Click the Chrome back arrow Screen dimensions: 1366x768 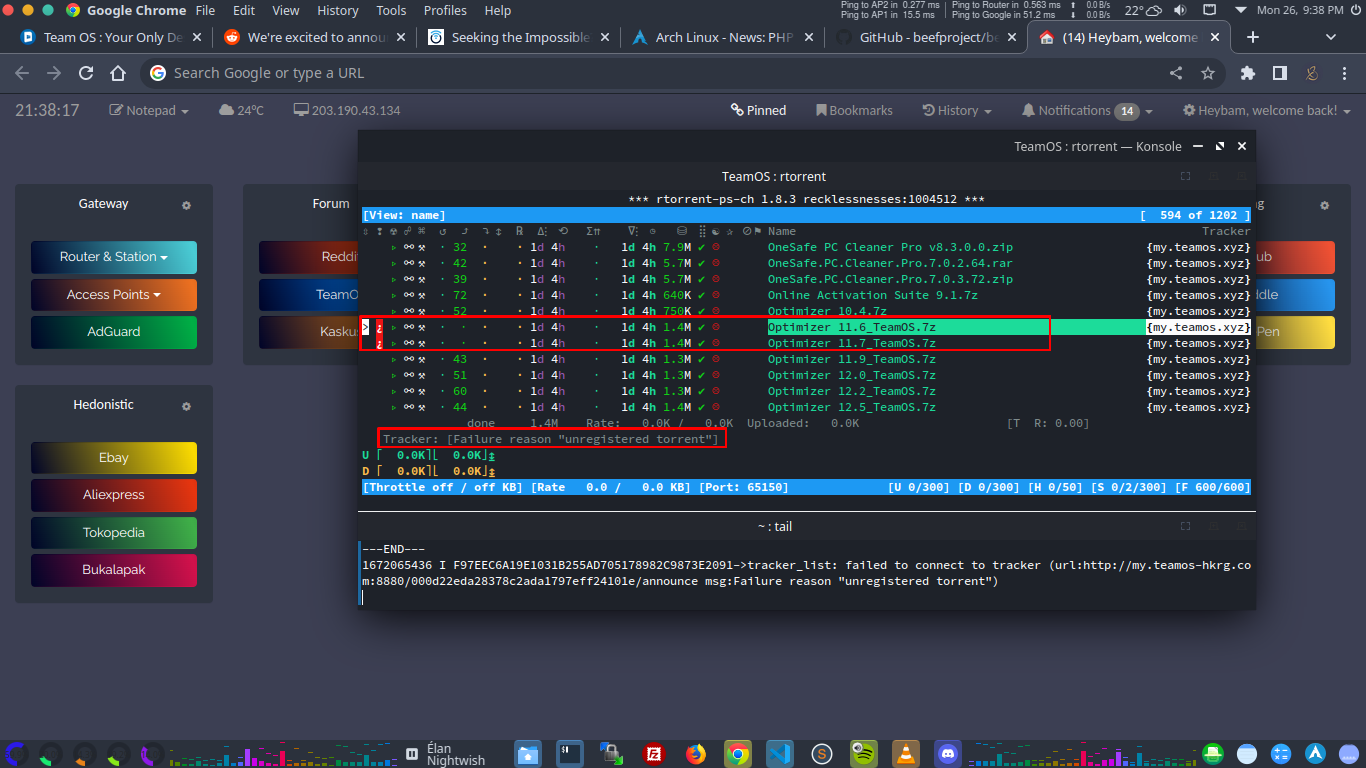click(22, 73)
